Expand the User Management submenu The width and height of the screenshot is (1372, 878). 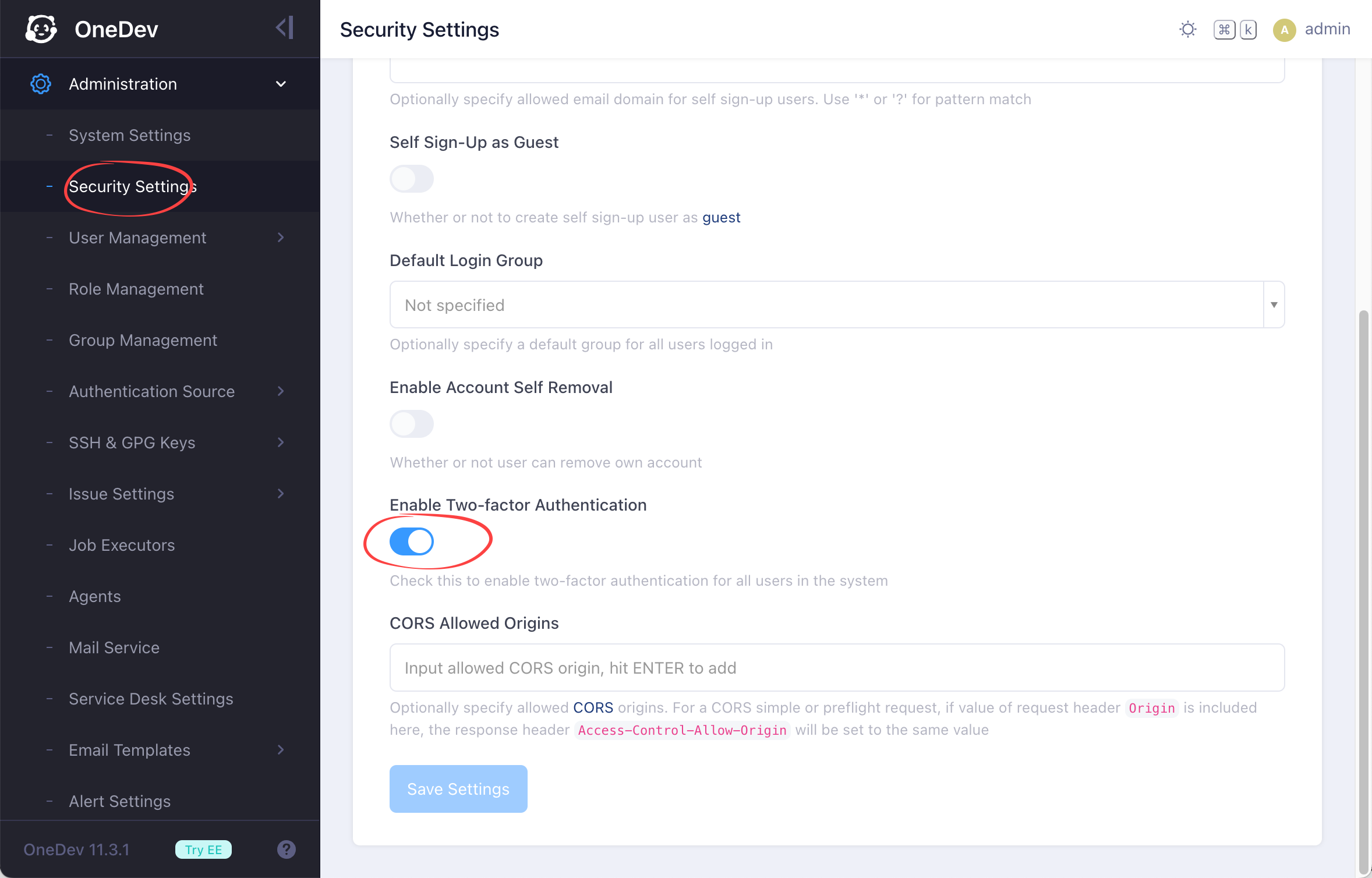281,238
